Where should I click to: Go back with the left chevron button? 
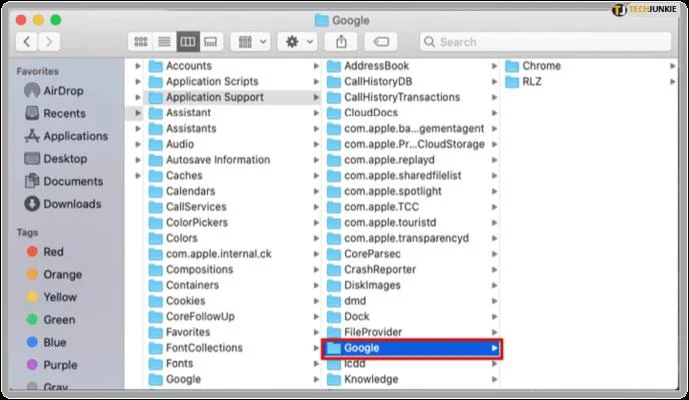27,42
